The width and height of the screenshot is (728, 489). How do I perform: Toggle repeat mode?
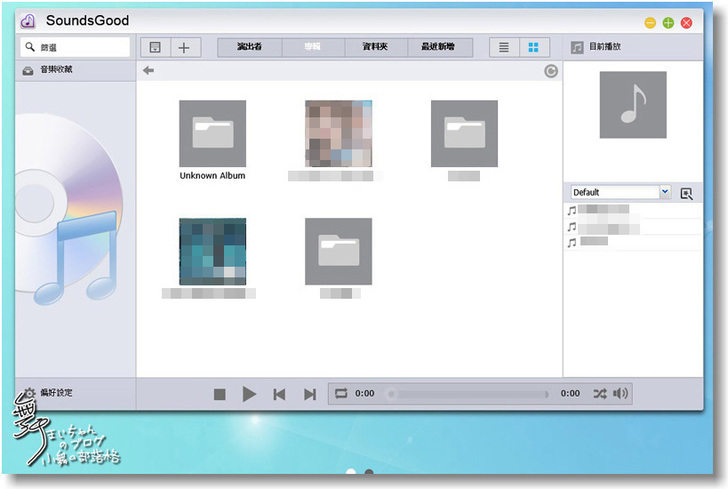pyautogui.click(x=341, y=393)
